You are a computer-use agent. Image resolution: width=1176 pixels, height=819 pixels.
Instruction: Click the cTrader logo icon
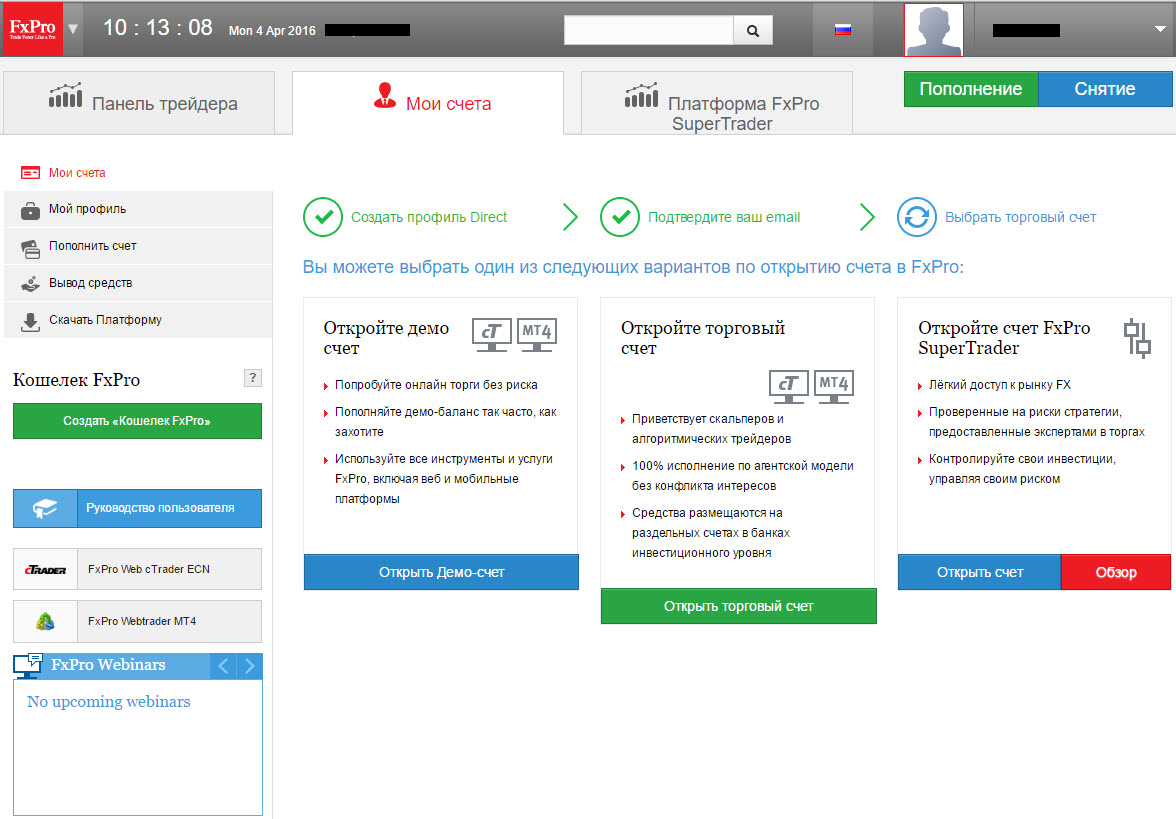pyautogui.click(x=45, y=570)
